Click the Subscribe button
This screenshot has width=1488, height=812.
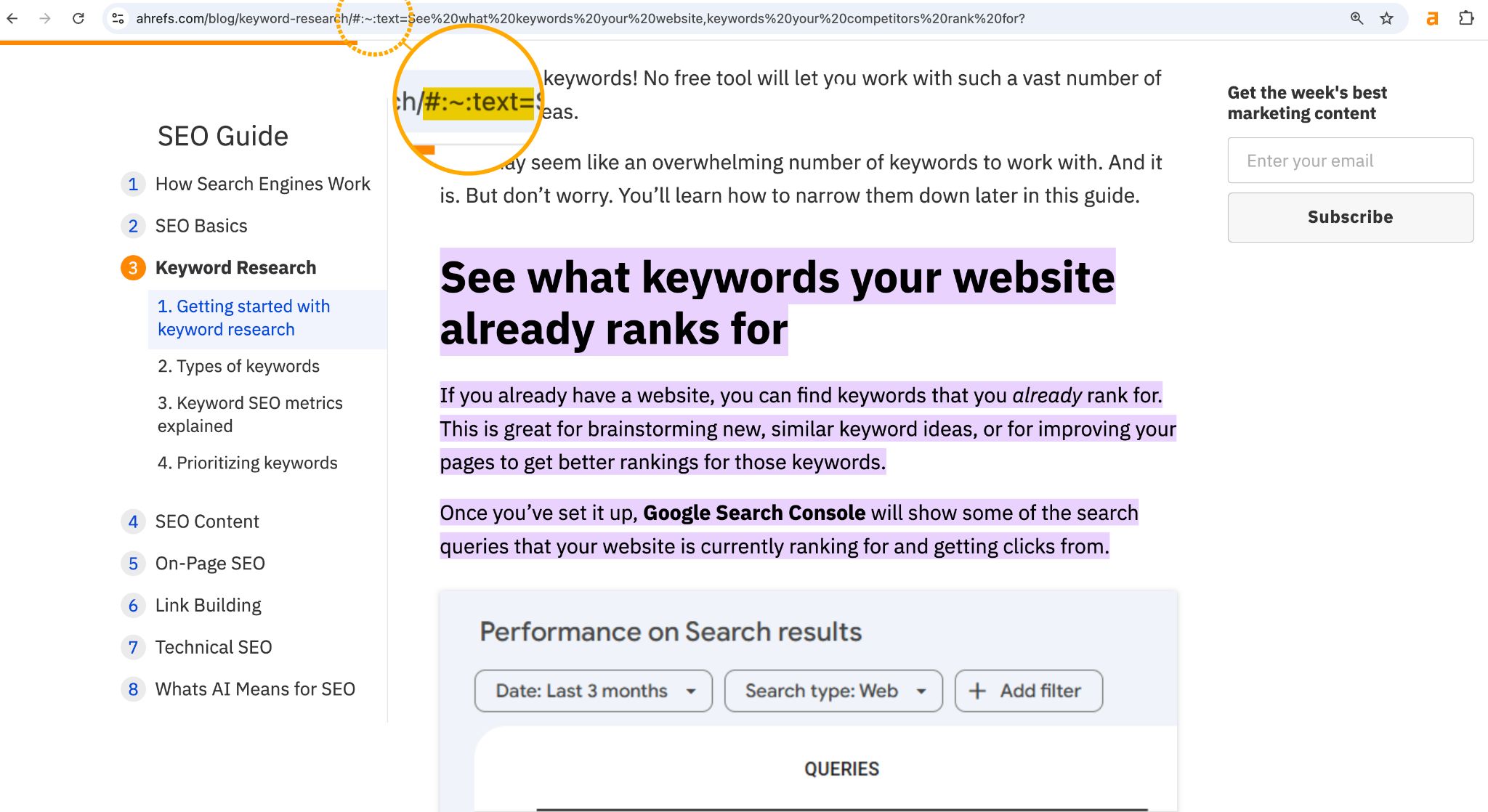[x=1349, y=216]
